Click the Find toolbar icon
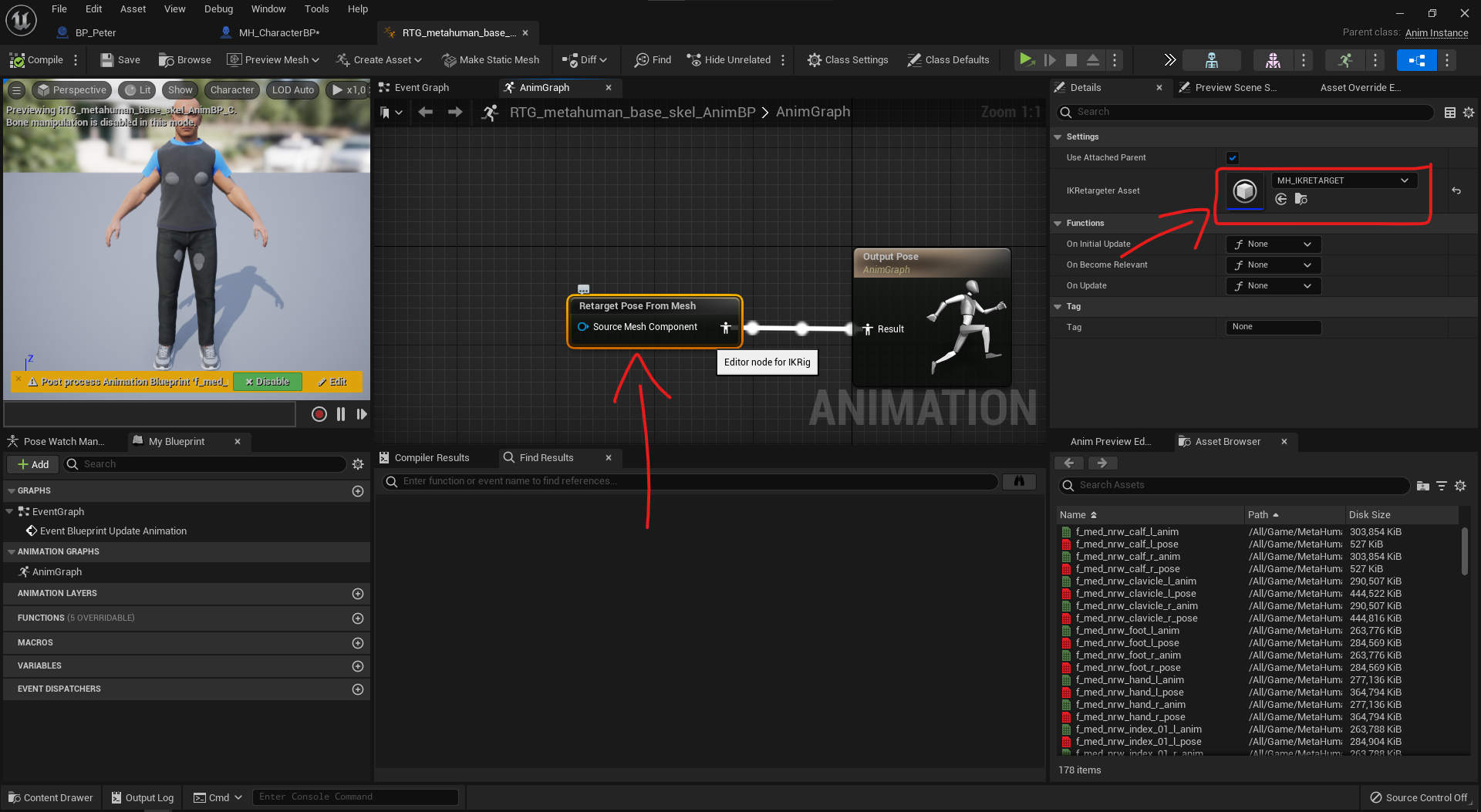This screenshot has height=812, width=1481. (653, 59)
